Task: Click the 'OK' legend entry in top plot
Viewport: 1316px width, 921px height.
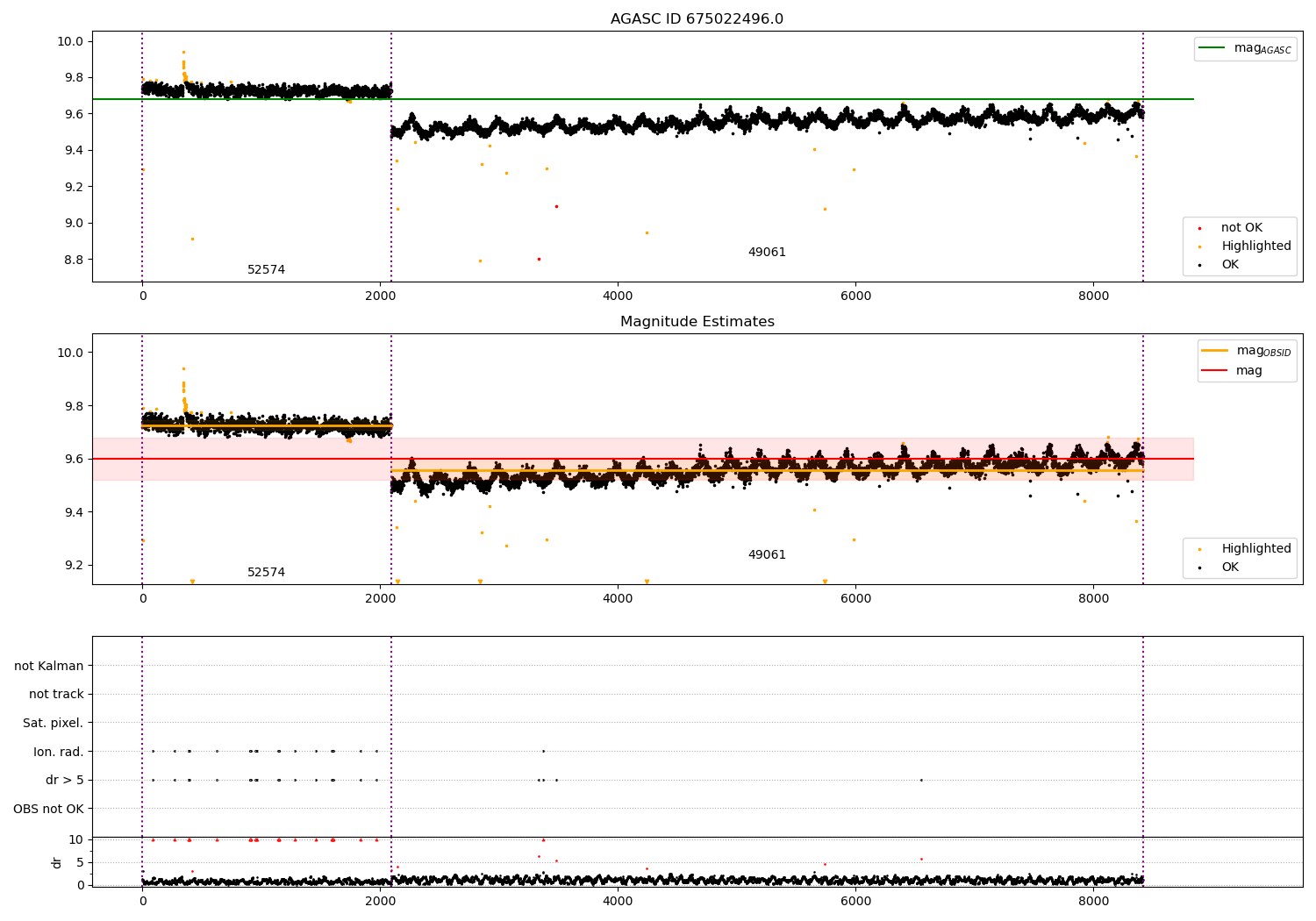Action: point(1219,265)
